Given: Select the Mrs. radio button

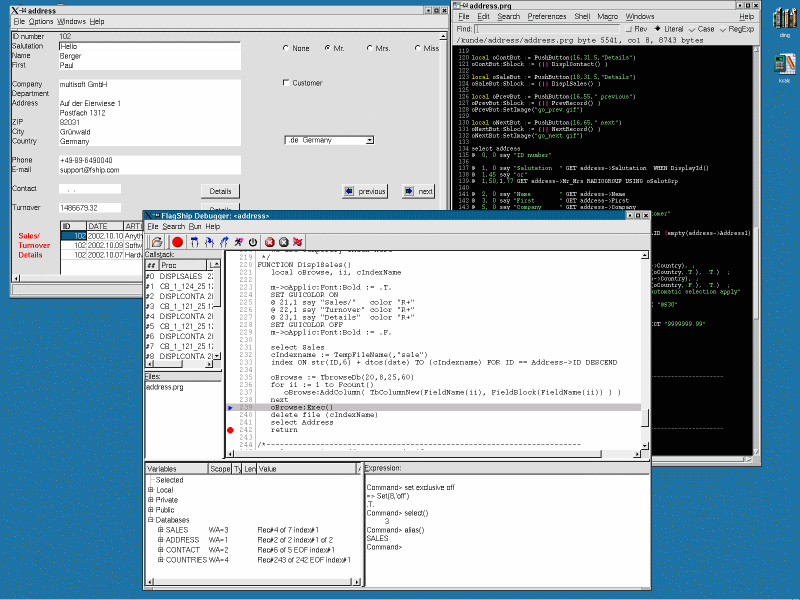Looking at the screenshot, I should 369,48.
